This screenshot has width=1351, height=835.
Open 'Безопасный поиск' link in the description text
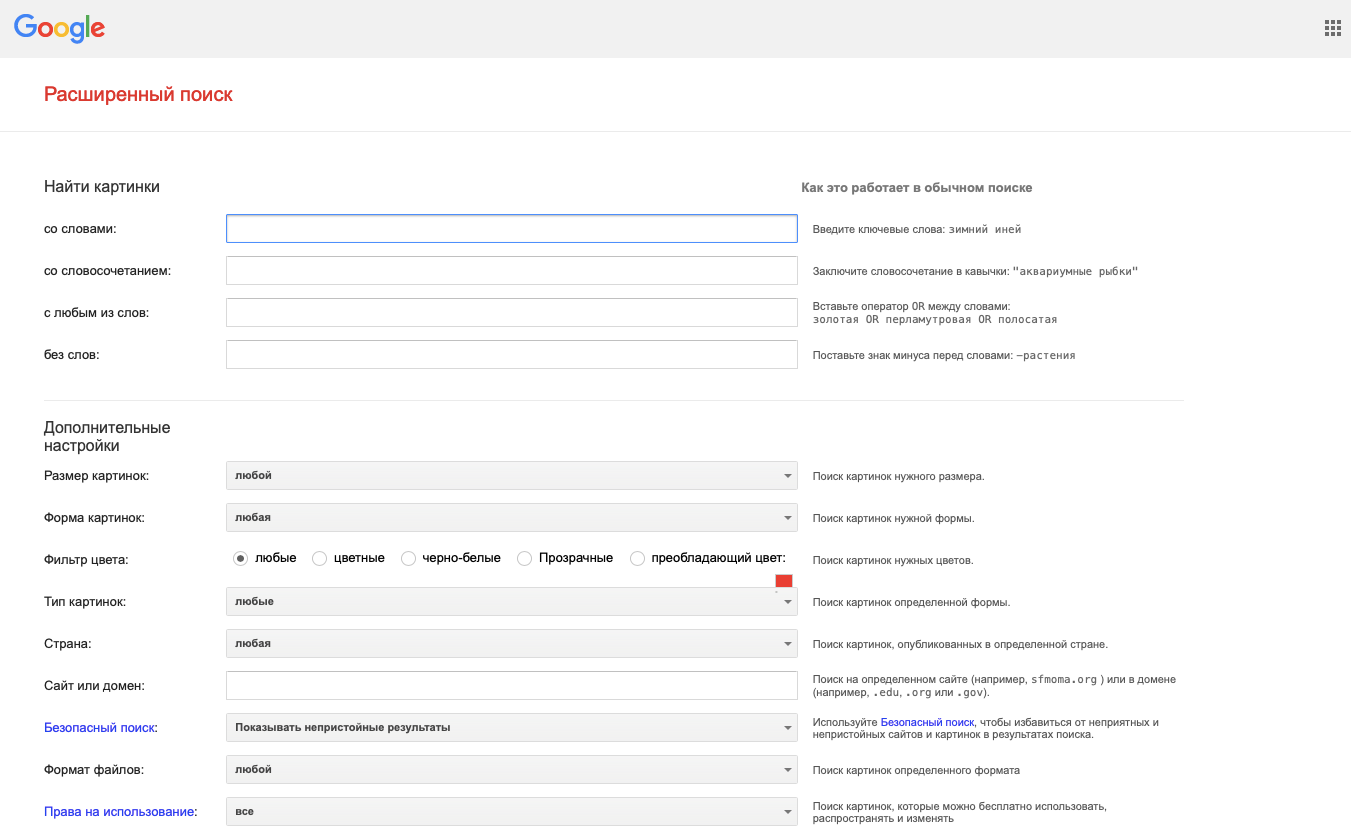(x=927, y=722)
